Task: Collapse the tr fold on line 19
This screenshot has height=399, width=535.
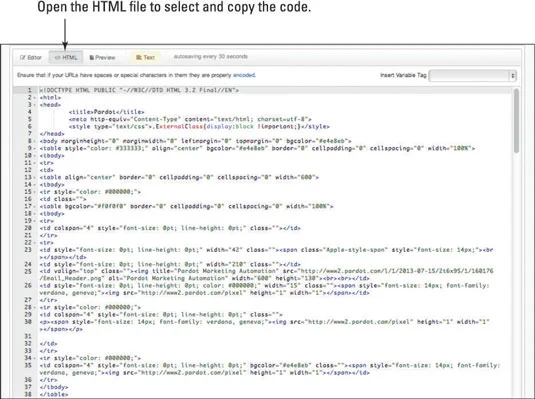Action: coord(34,221)
